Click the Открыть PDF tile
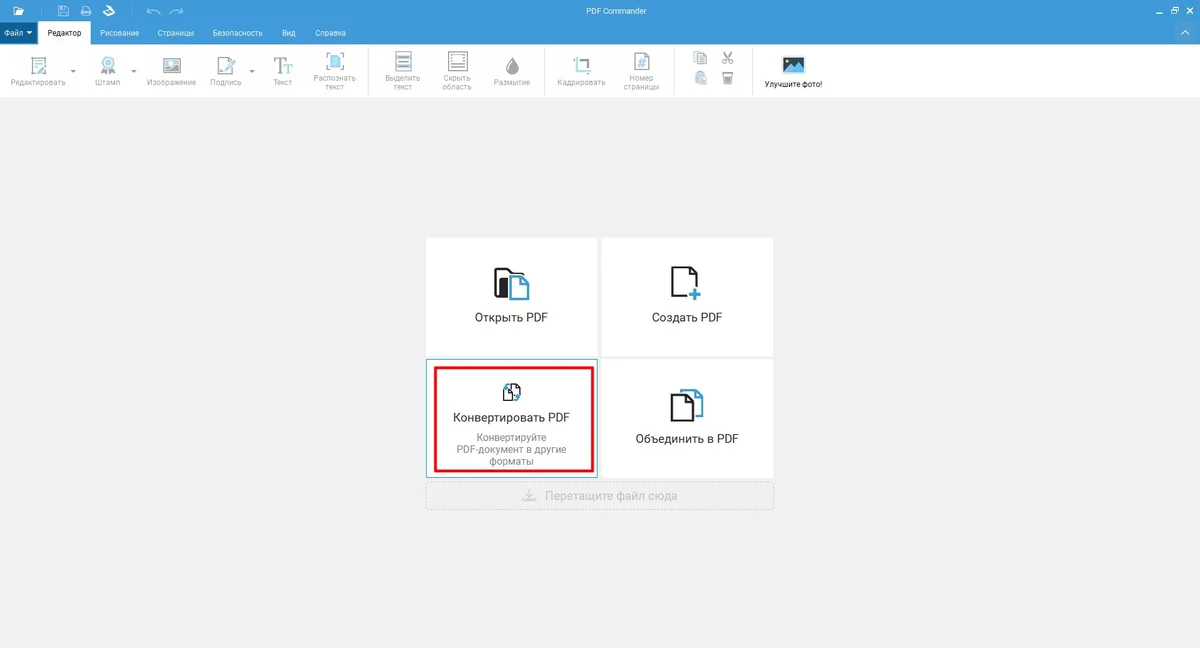 pos(511,297)
